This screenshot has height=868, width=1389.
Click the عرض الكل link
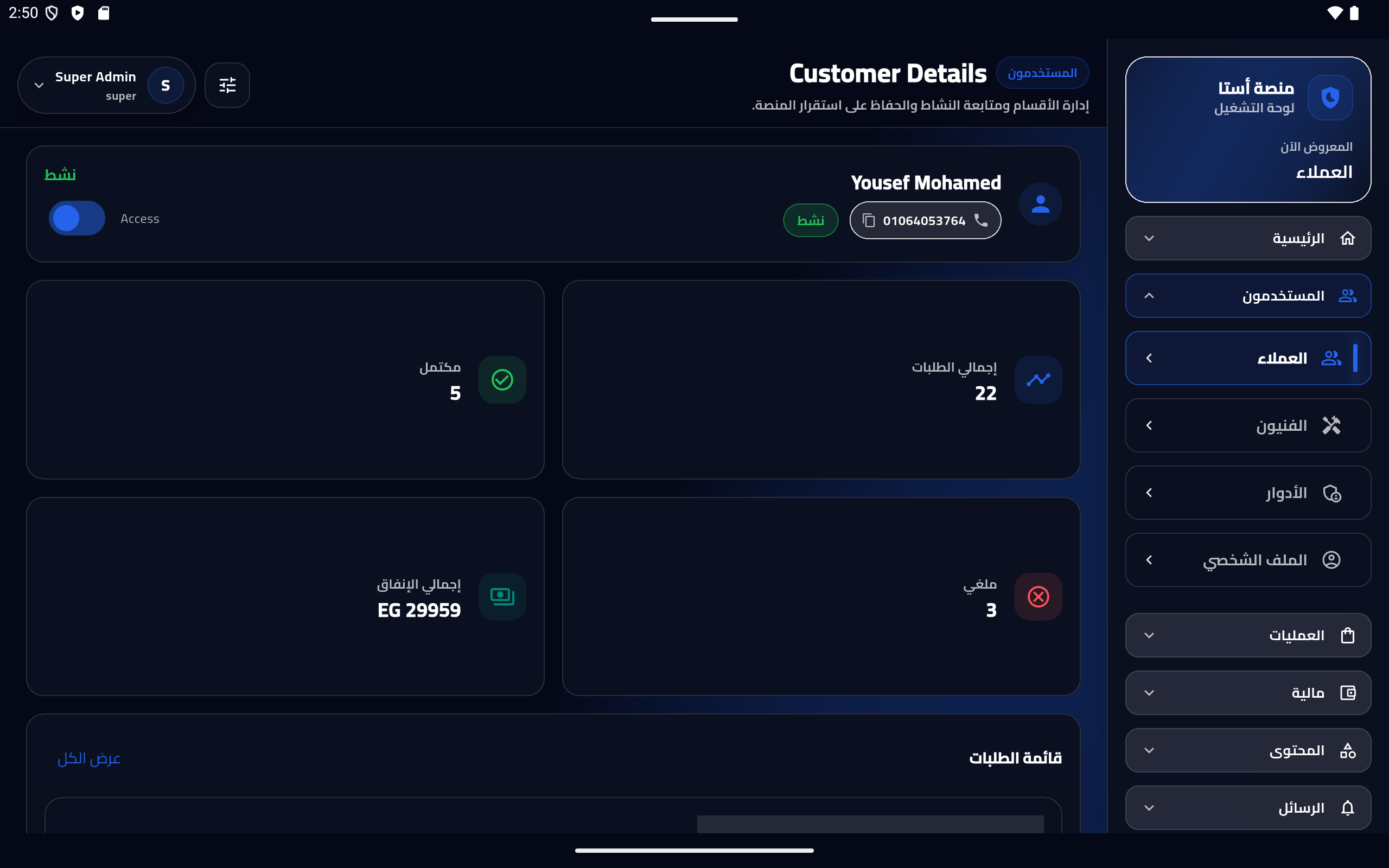[89, 758]
